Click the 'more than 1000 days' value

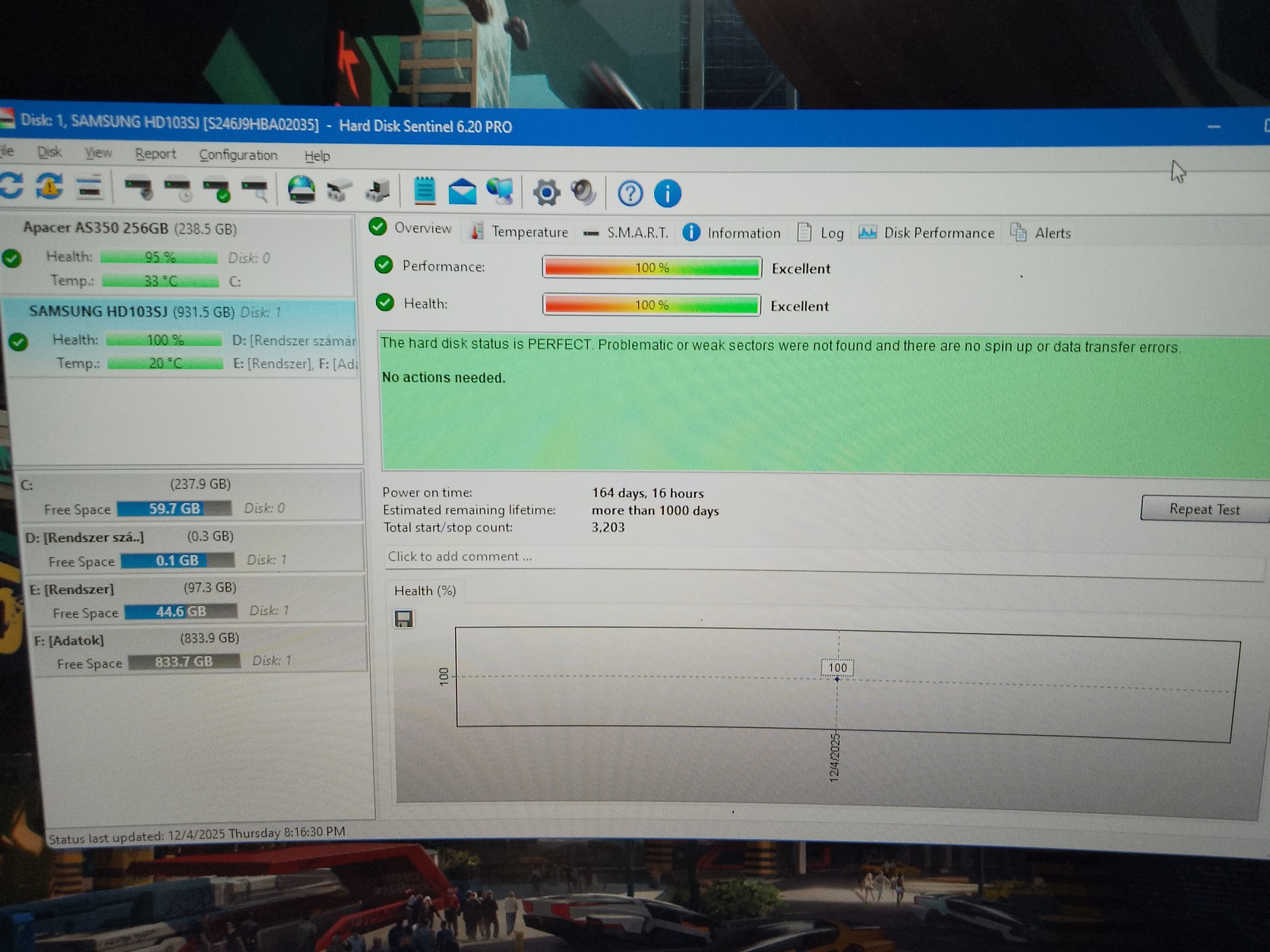pos(655,511)
